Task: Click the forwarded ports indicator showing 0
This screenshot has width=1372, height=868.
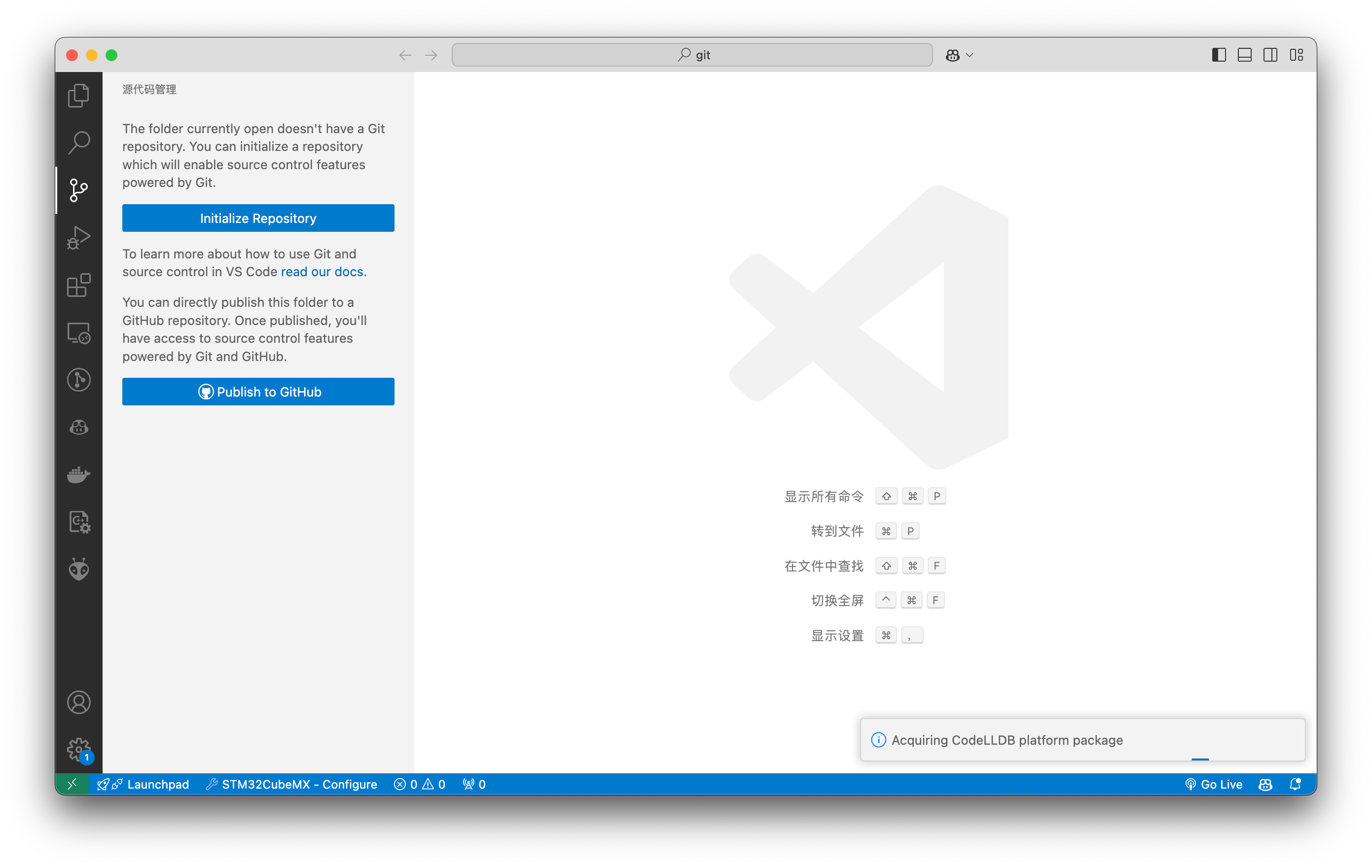Action: 474,784
